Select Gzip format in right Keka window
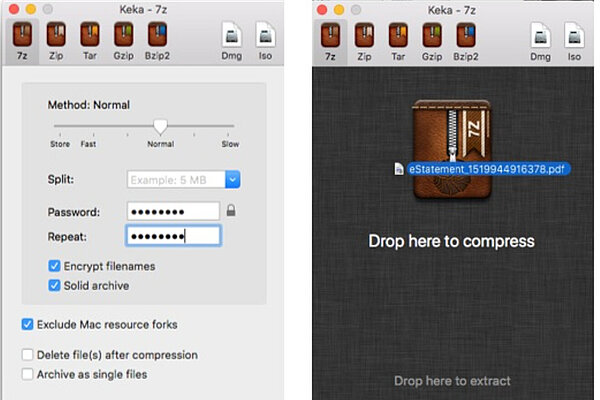600x400 pixels. click(432, 42)
